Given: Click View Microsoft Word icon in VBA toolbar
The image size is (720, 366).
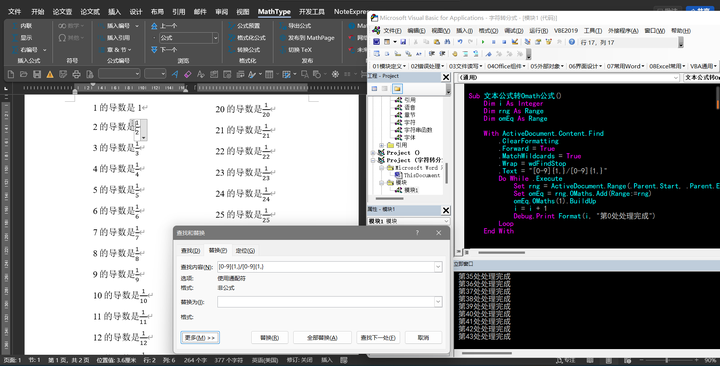Looking at the screenshot, I should pos(376,42).
